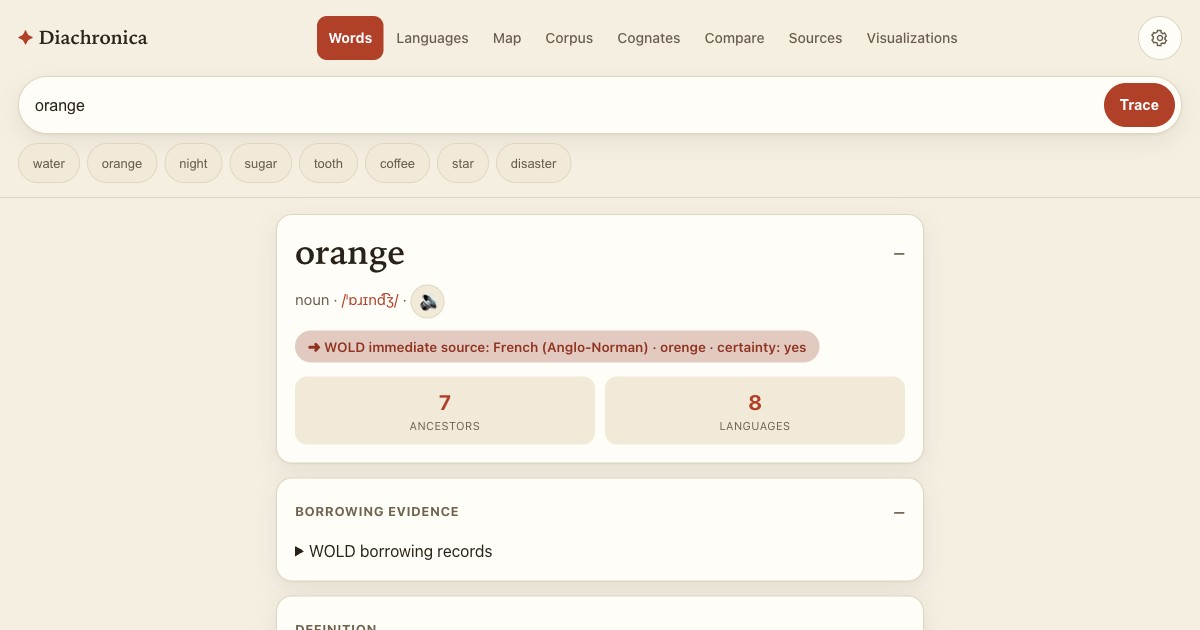Choose the night suggestion chip
Image resolution: width=1200 pixels, height=630 pixels.
click(193, 164)
